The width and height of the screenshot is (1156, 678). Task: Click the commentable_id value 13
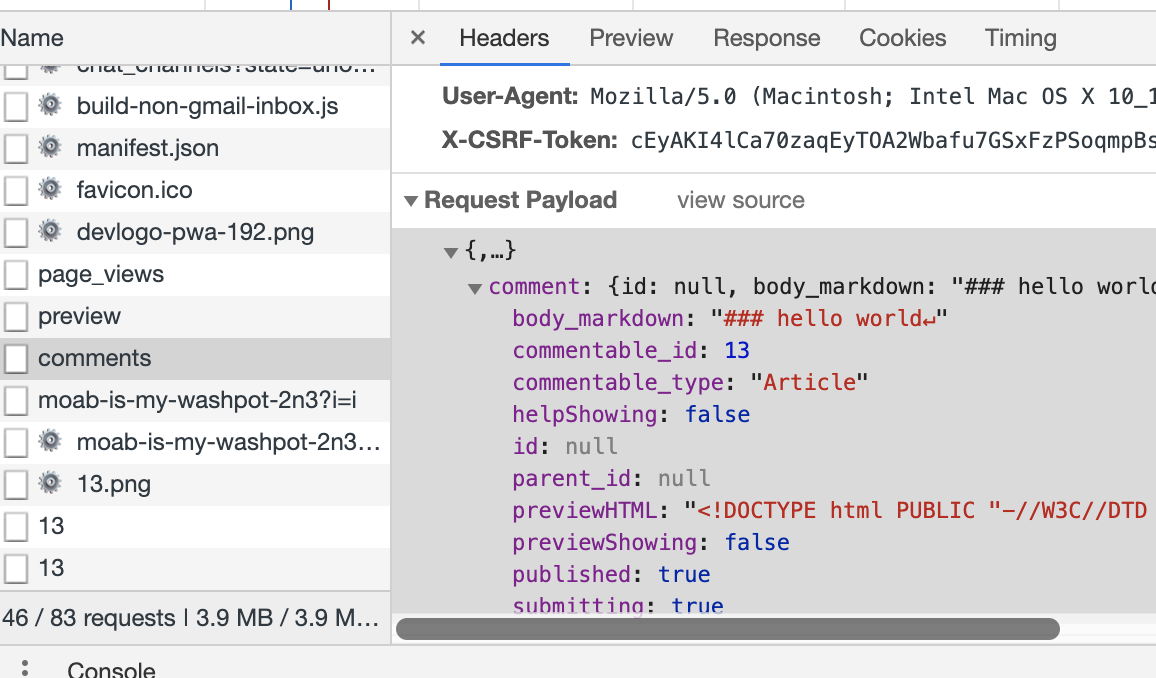pyautogui.click(x=737, y=350)
